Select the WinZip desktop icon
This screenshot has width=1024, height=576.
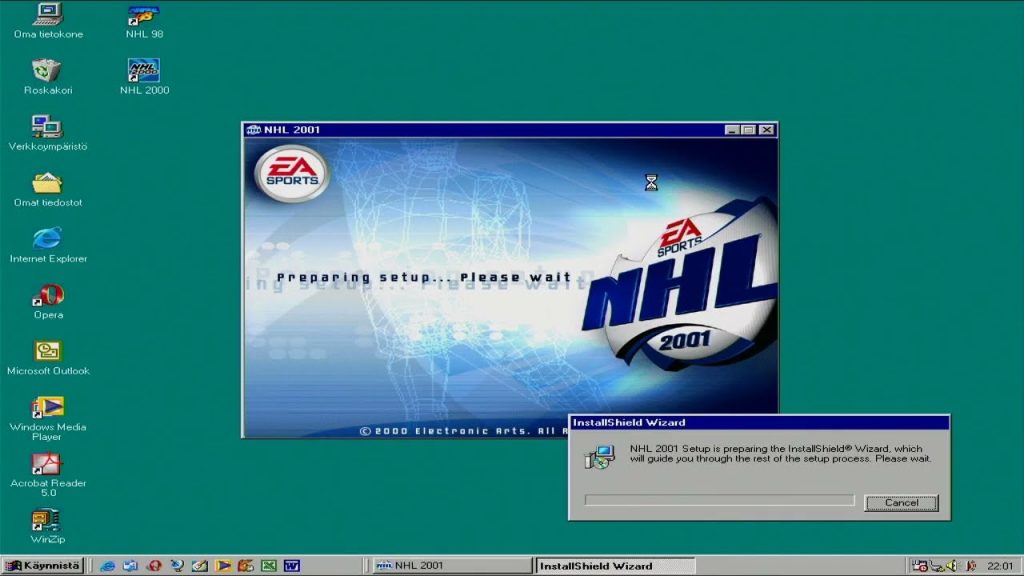click(x=47, y=521)
